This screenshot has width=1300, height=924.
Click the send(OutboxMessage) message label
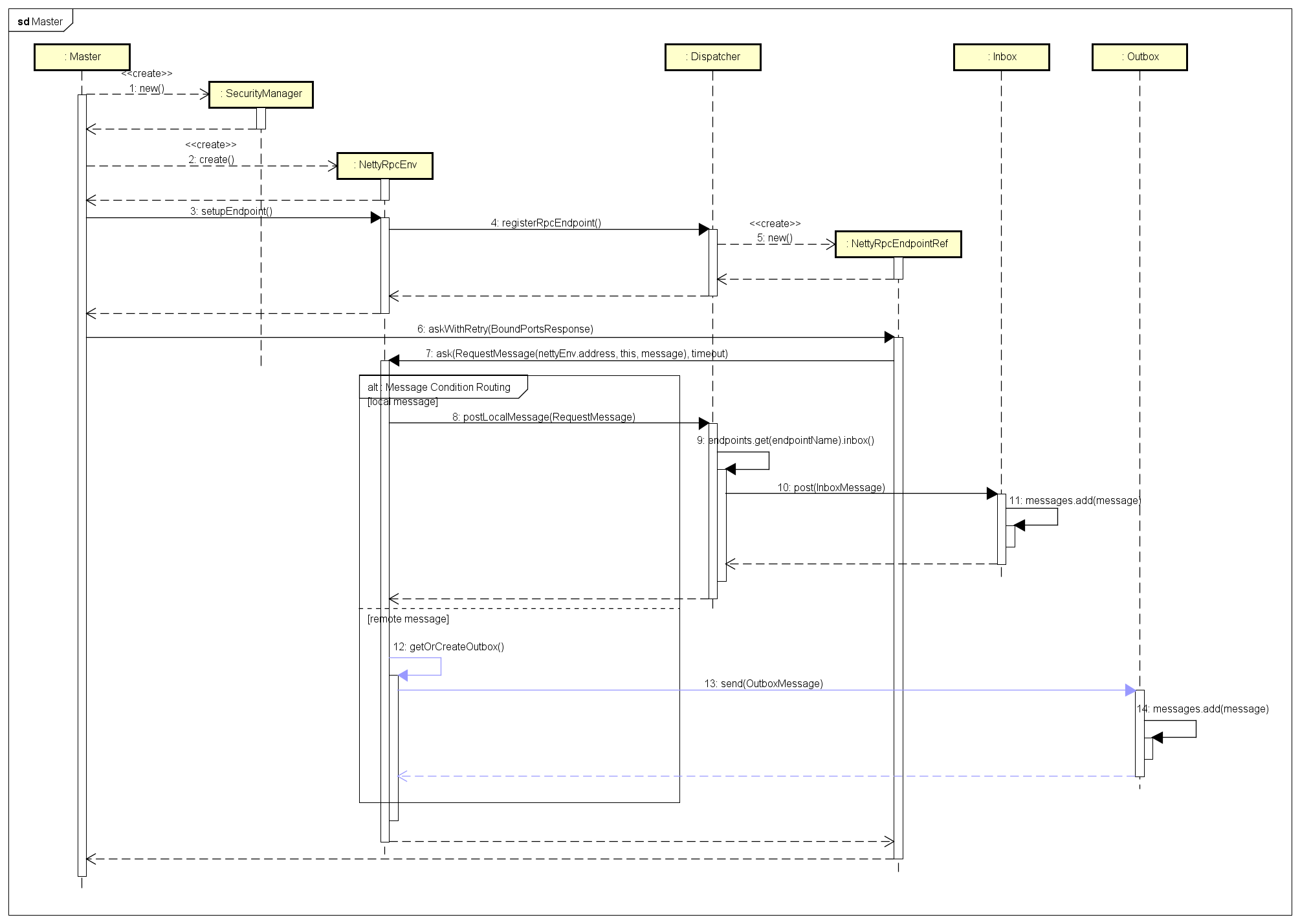coord(764,683)
